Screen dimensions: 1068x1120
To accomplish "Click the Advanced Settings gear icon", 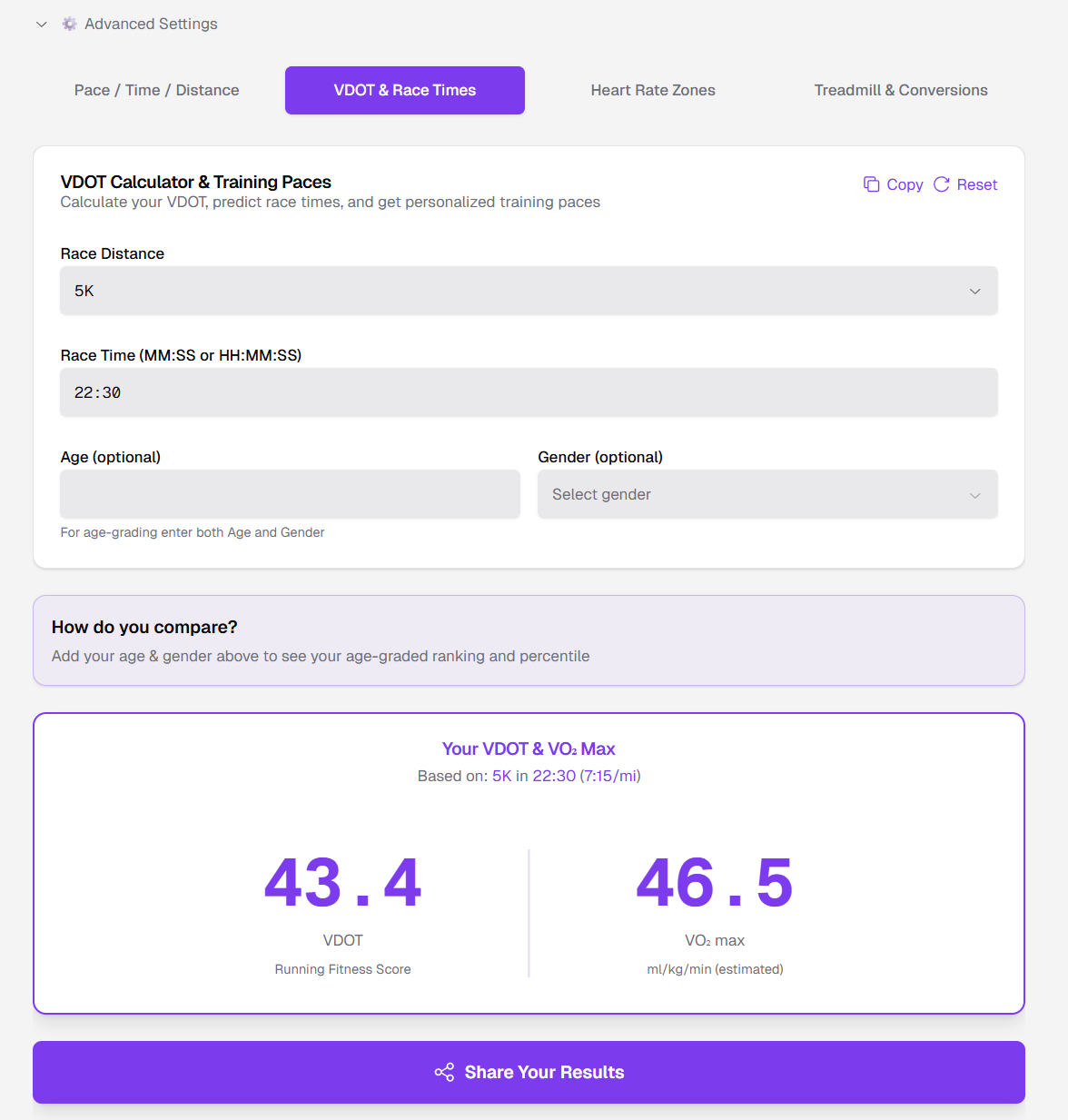I will tap(69, 24).
